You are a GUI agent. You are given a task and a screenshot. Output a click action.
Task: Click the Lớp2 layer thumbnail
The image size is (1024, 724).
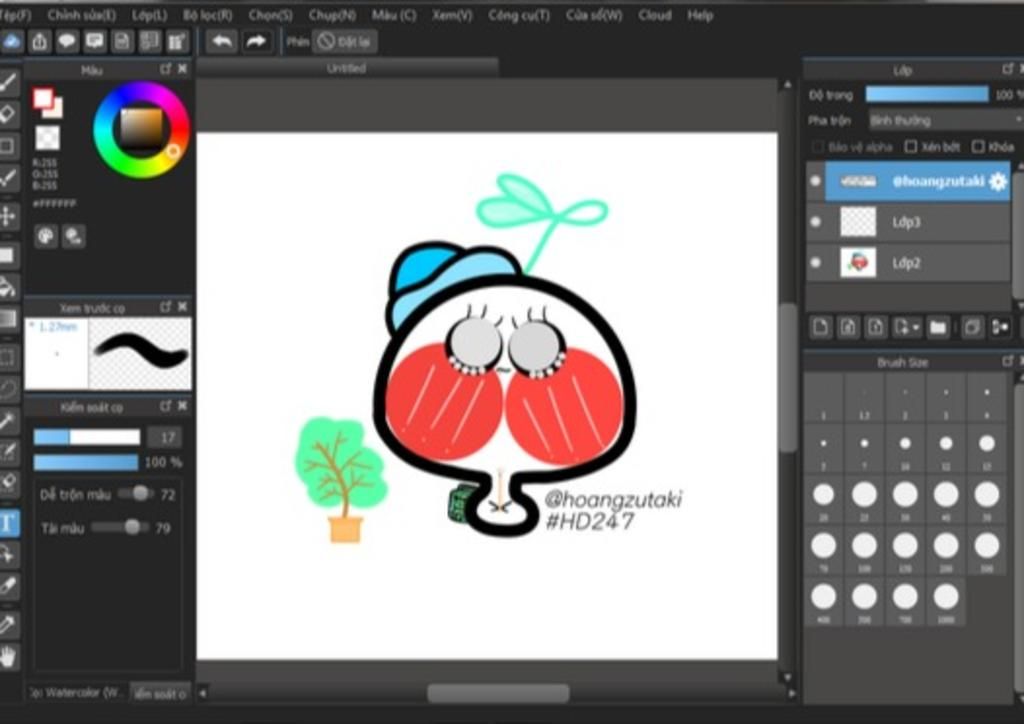(857, 262)
